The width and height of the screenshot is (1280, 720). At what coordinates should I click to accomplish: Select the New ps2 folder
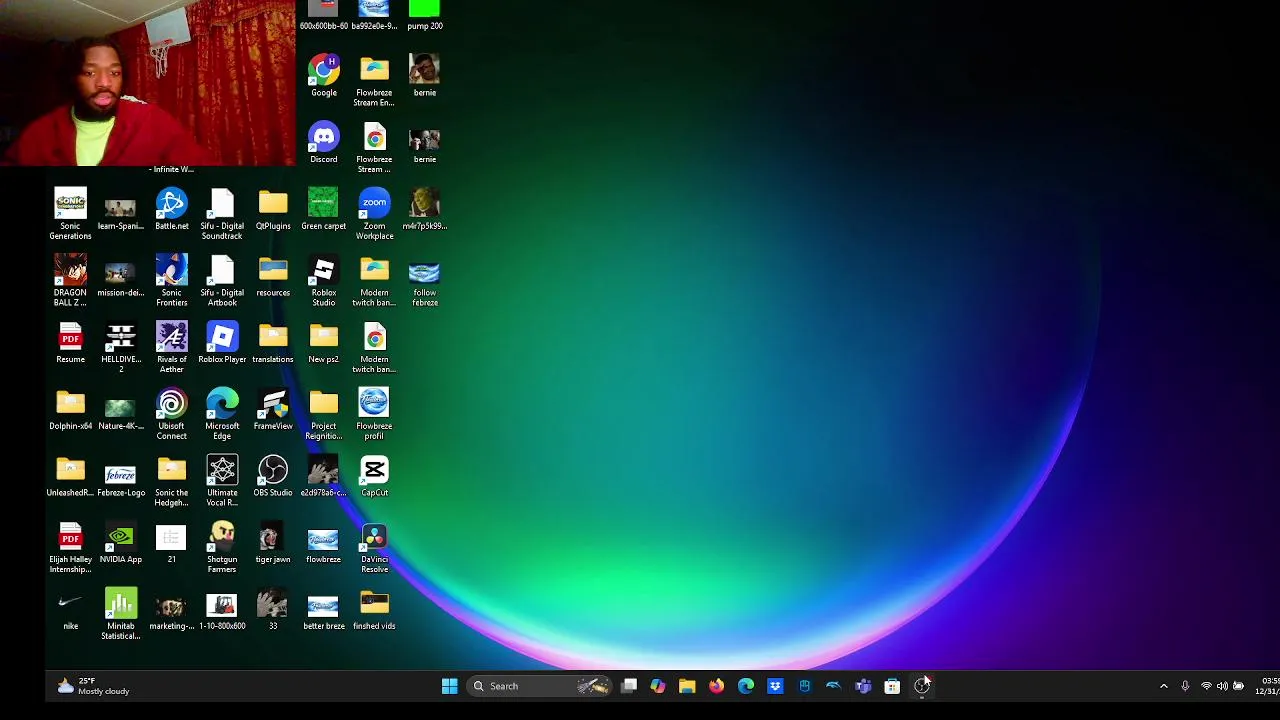click(323, 343)
